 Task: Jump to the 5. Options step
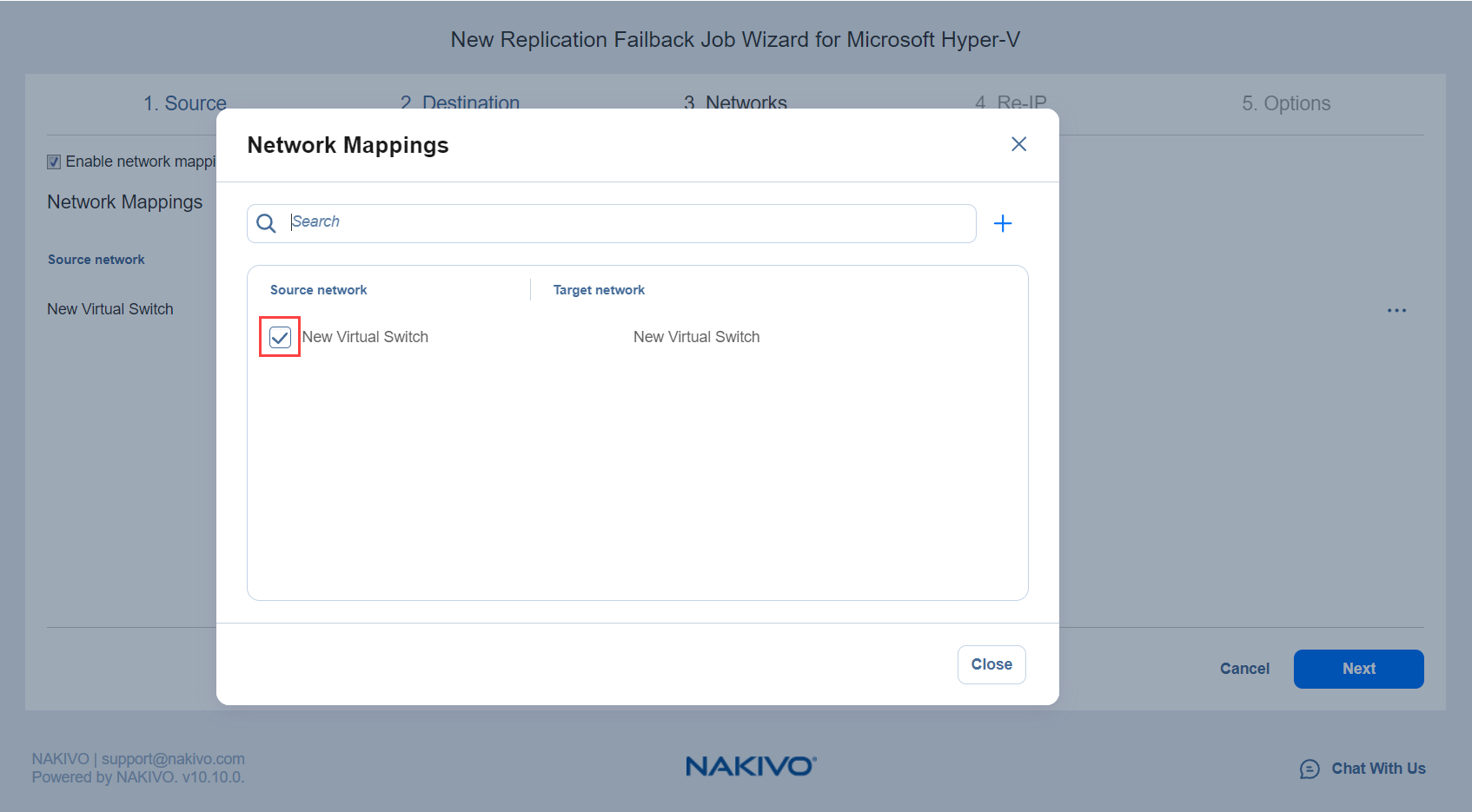(x=1285, y=103)
